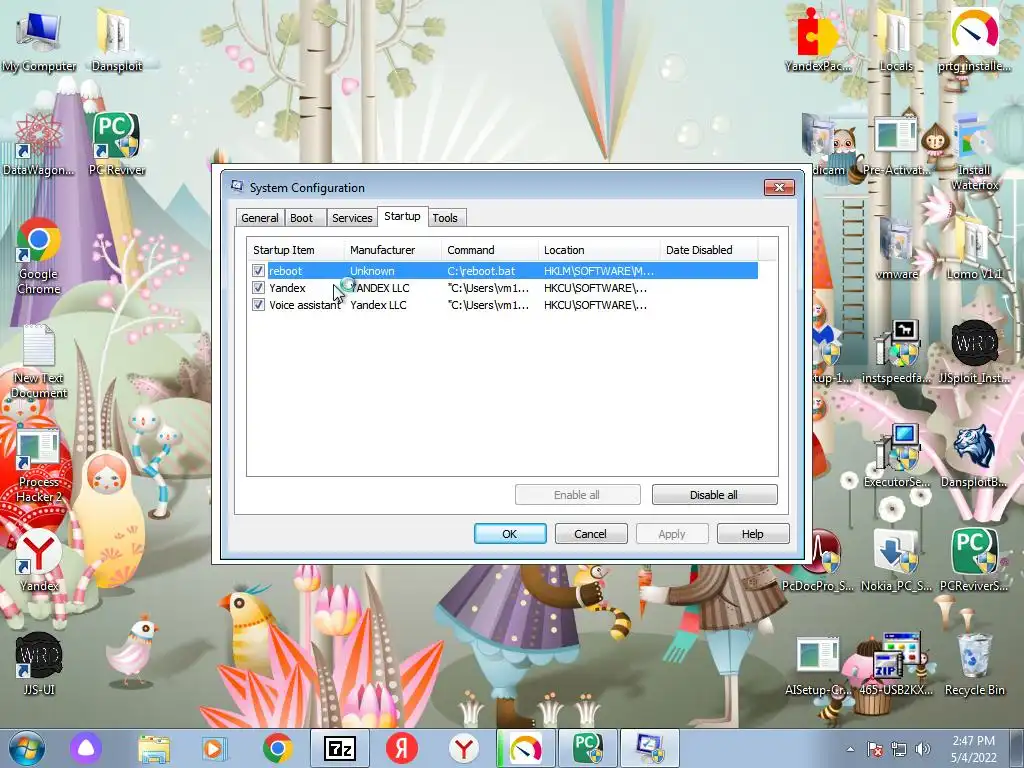The height and width of the screenshot is (768, 1024).
Task: Launch JJS-UI desktop shortcut
Action: pos(39,664)
